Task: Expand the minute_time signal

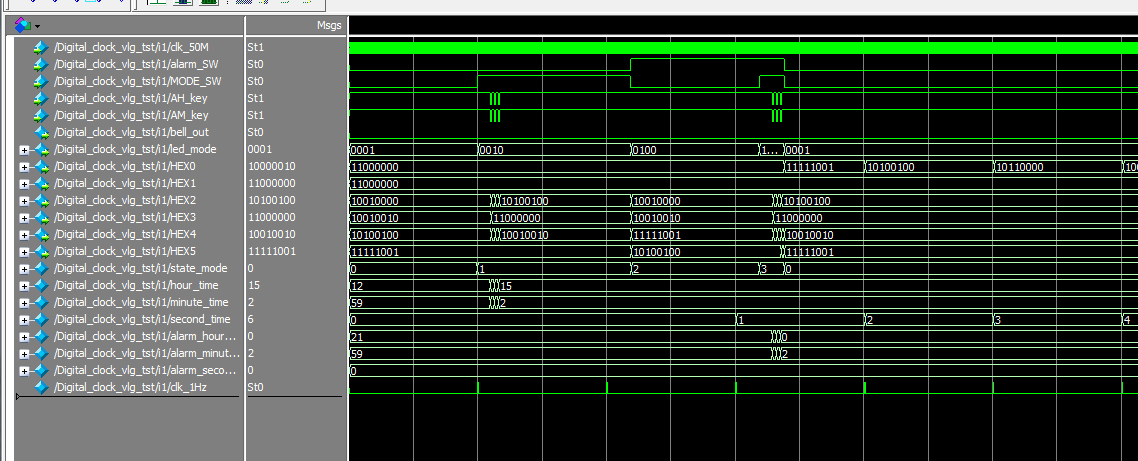Action: [x=24, y=303]
